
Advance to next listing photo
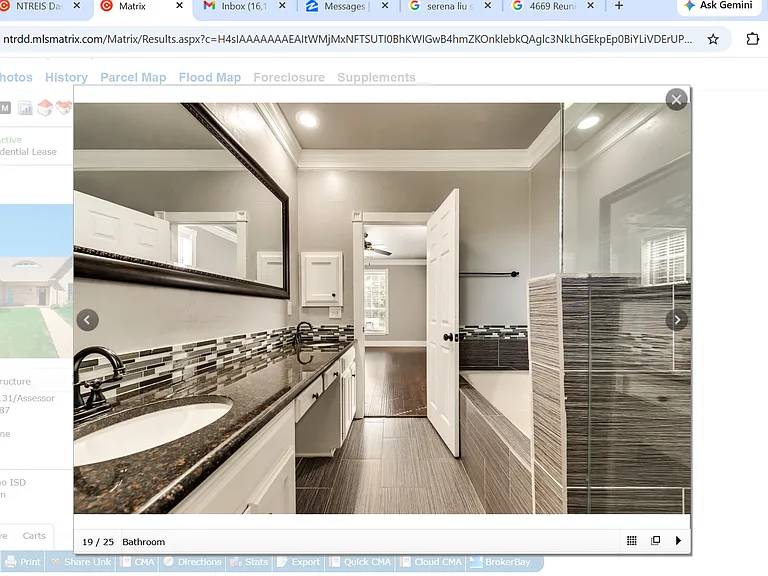[x=677, y=320]
